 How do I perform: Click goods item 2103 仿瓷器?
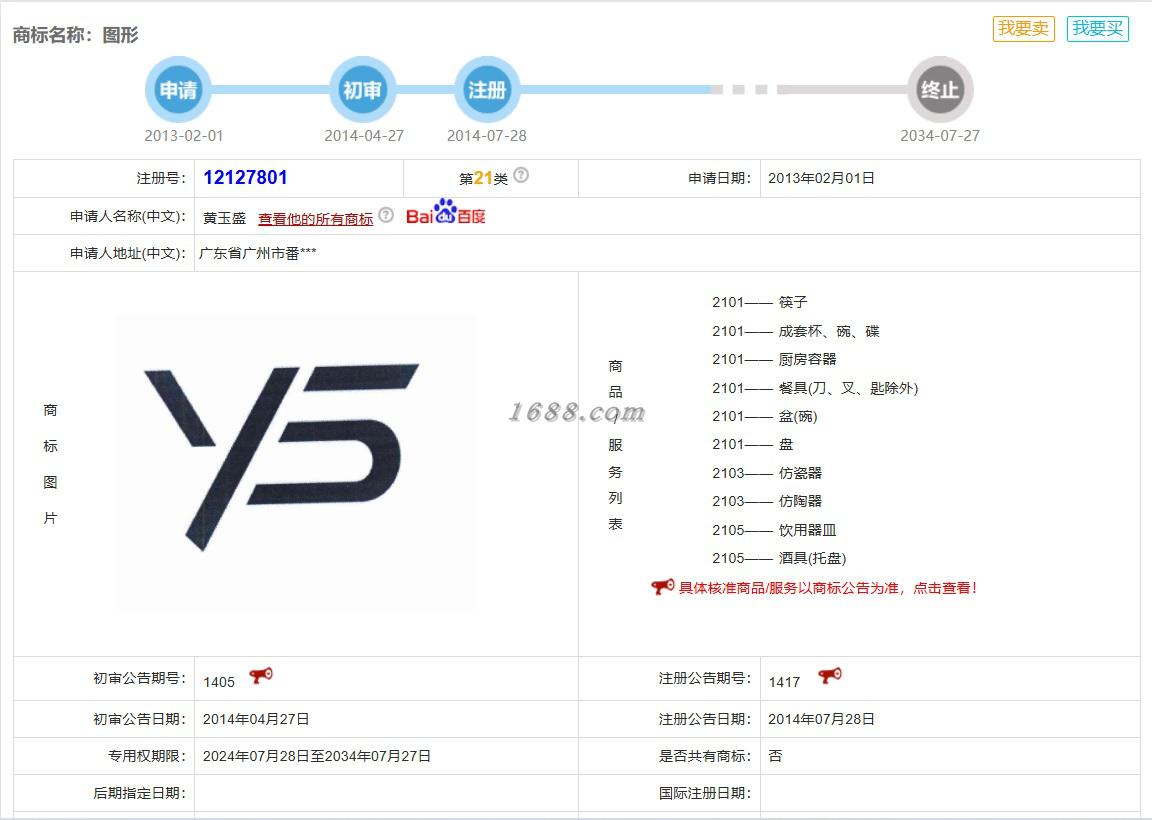pyautogui.click(x=767, y=473)
